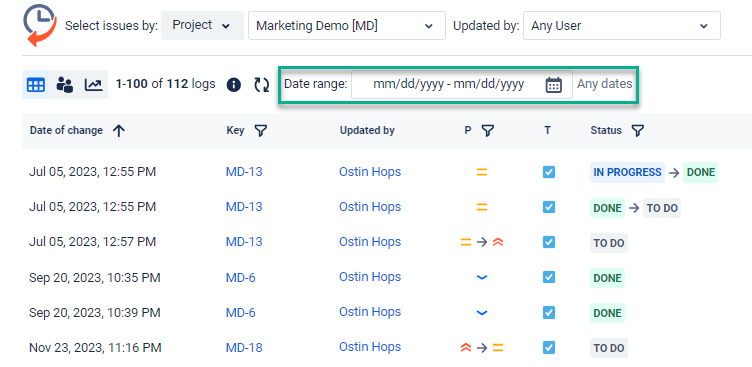
Task: Open the calendar picker icon
Action: (x=553, y=85)
